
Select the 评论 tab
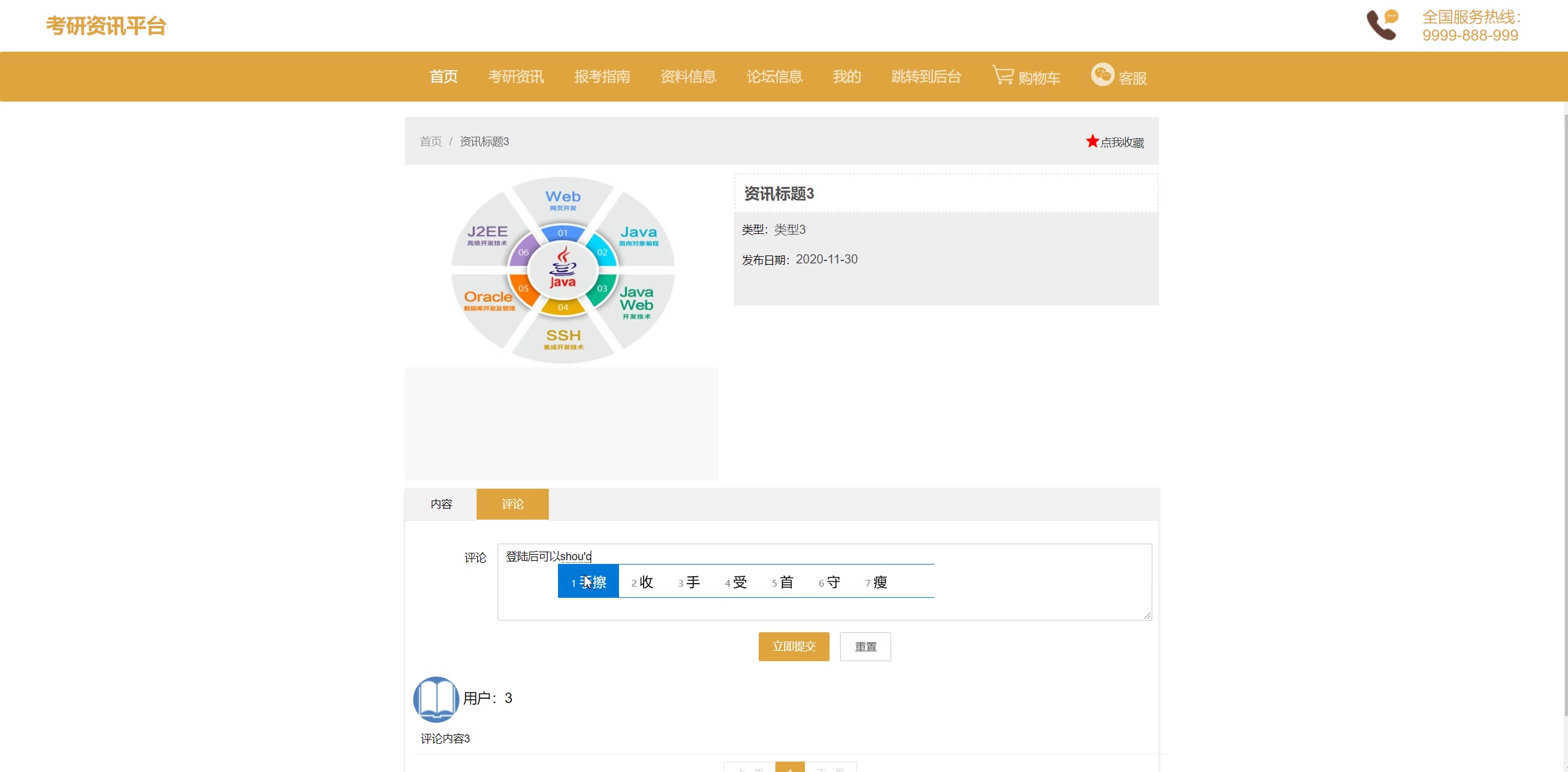point(512,504)
